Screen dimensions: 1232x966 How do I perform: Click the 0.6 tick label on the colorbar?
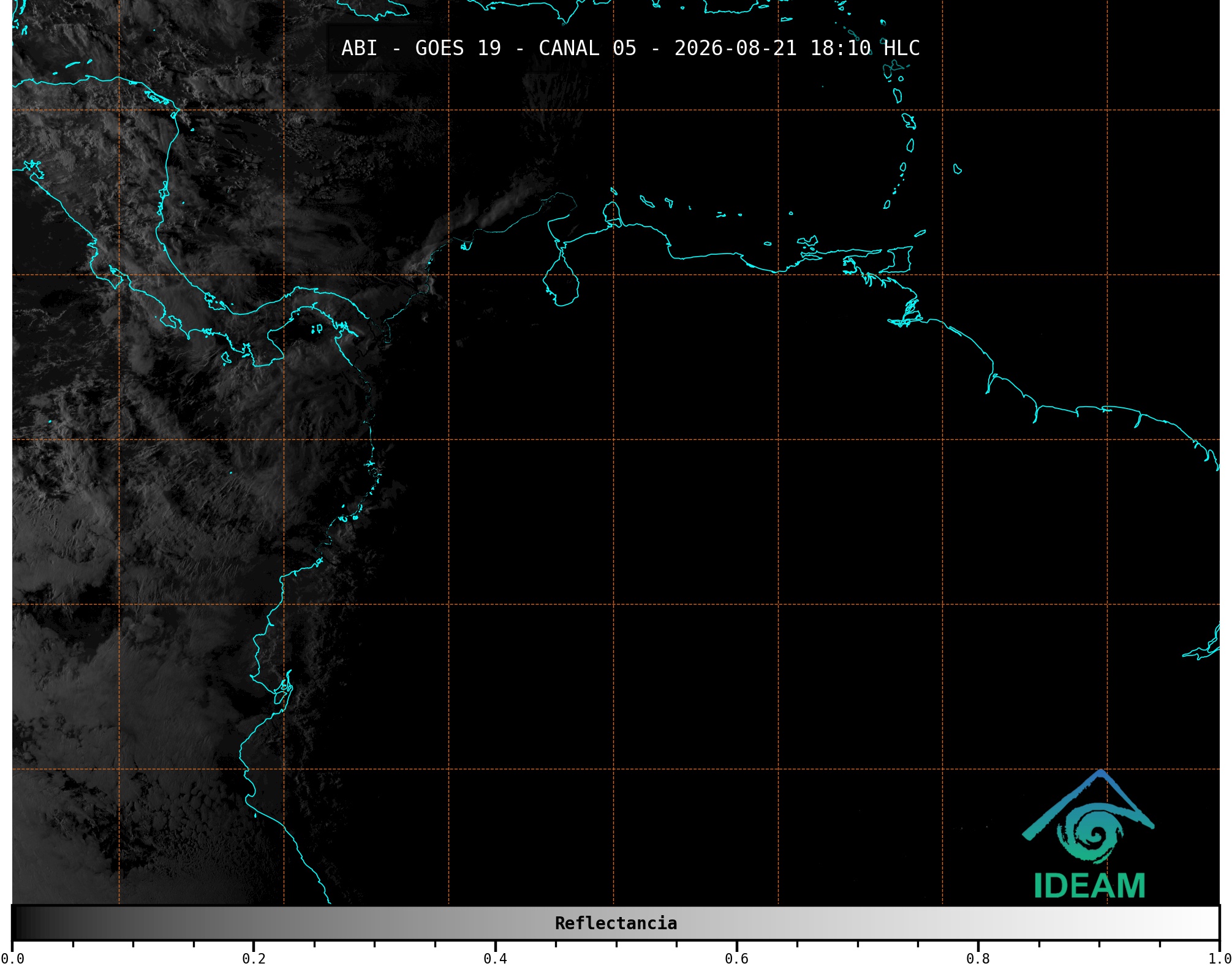(736, 959)
